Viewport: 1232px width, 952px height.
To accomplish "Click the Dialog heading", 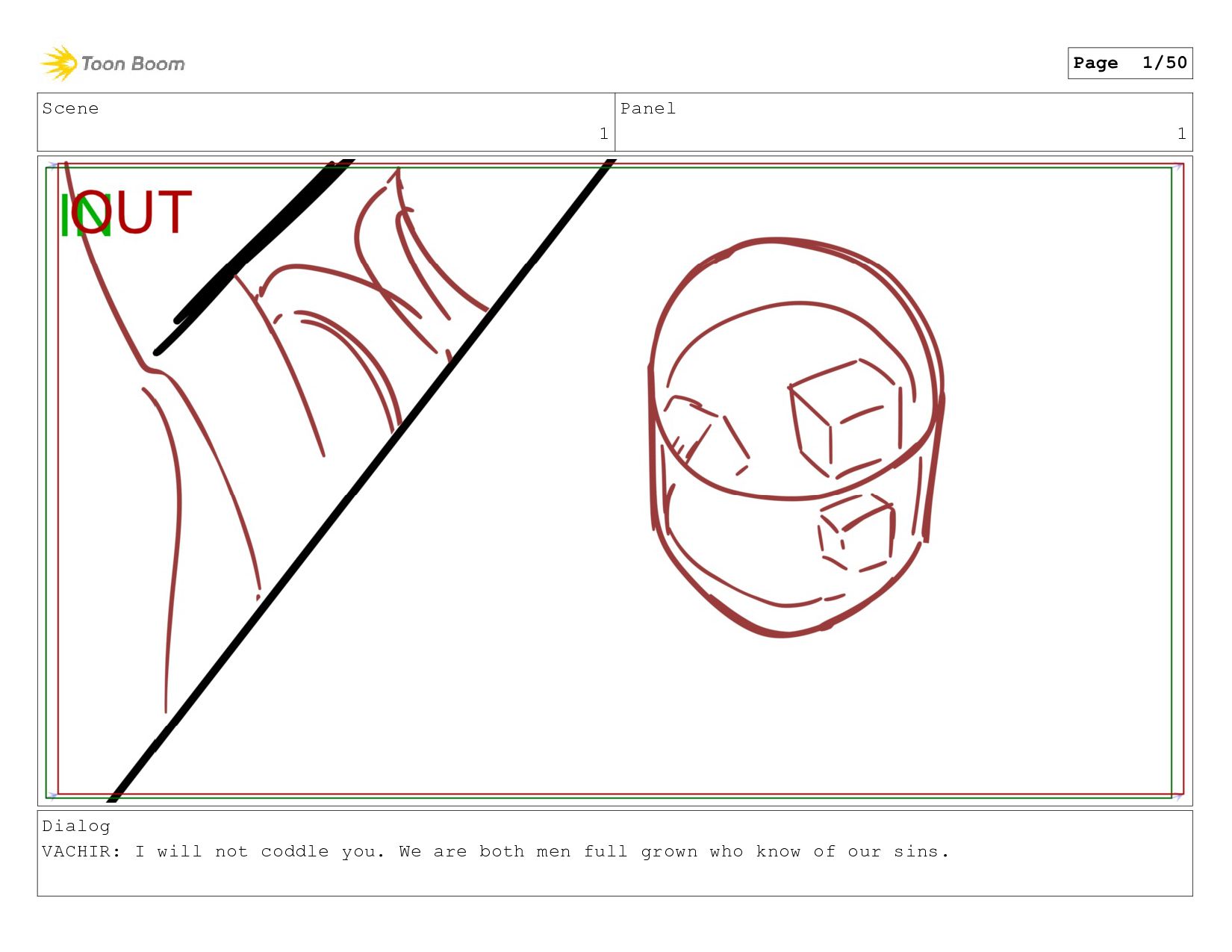I will [x=76, y=826].
